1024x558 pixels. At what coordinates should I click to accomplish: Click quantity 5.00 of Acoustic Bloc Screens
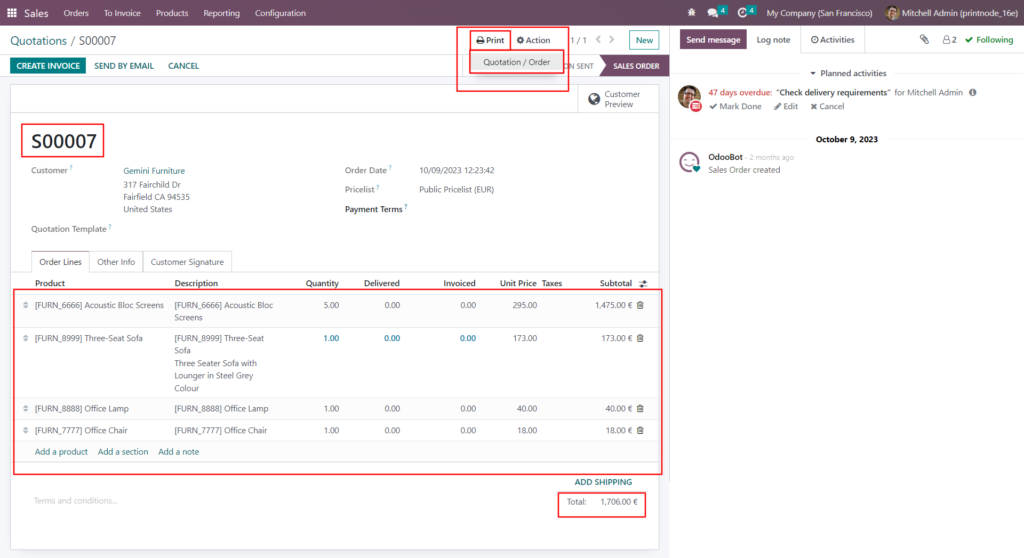(331, 305)
